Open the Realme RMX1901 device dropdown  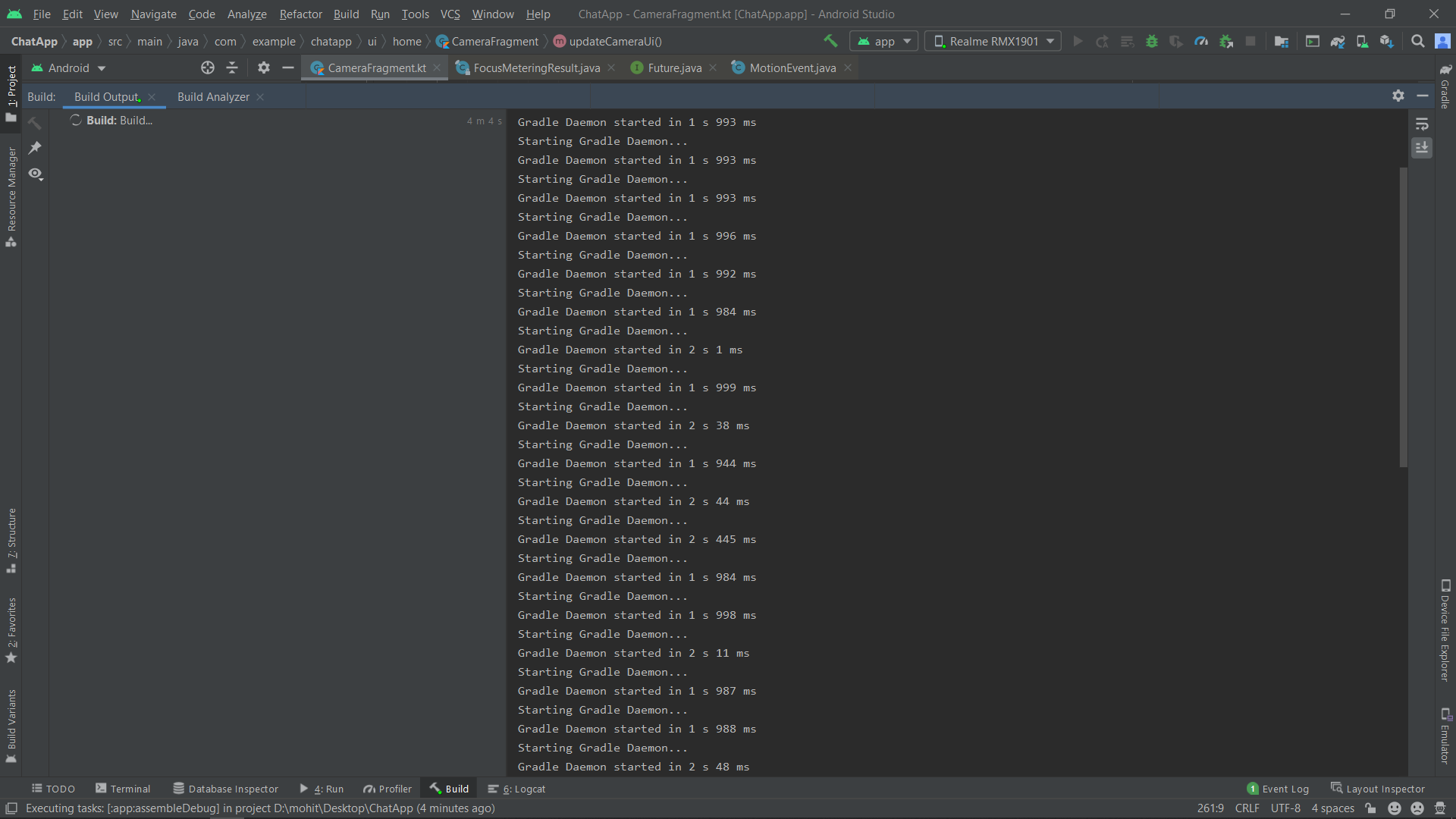[x=993, y=41]
